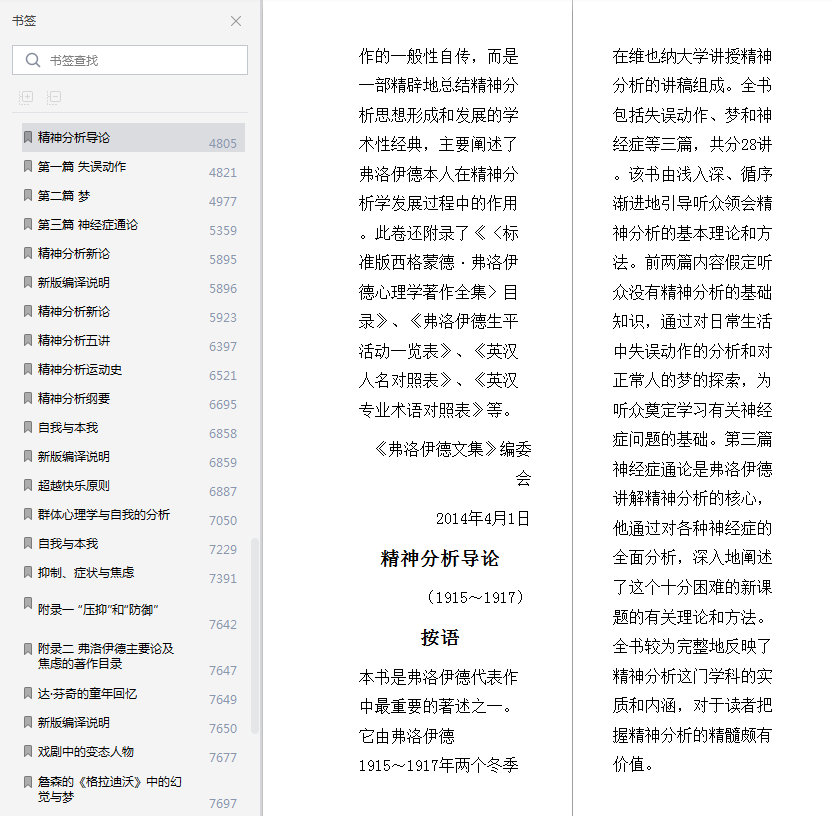
Task: Click the heading 按语 on the page
Action: point(439,638)
